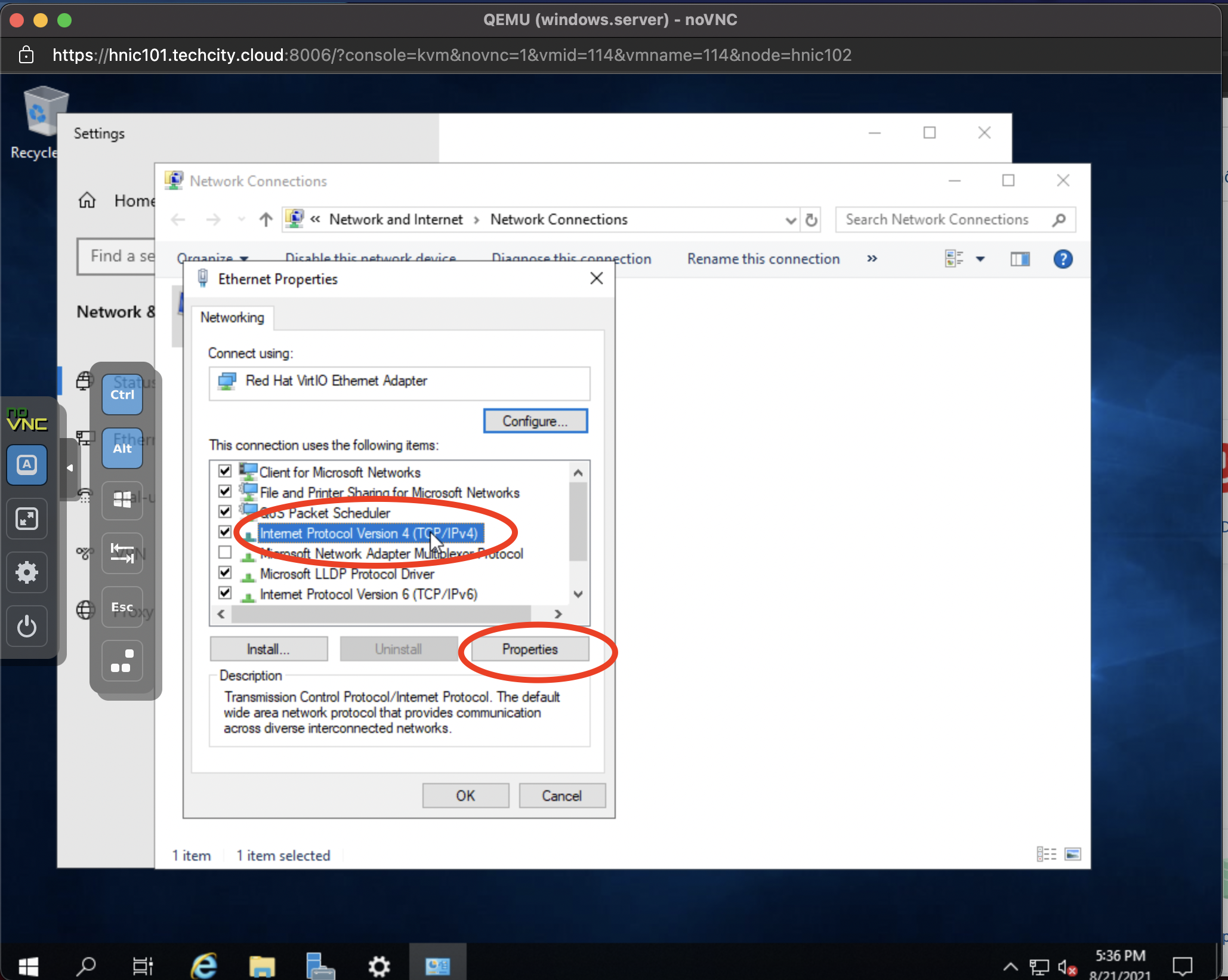This screenshot has width=1228, height=980.
Task: Open Internet Explorer from taskbar
Action: click(x=204, y=964)
